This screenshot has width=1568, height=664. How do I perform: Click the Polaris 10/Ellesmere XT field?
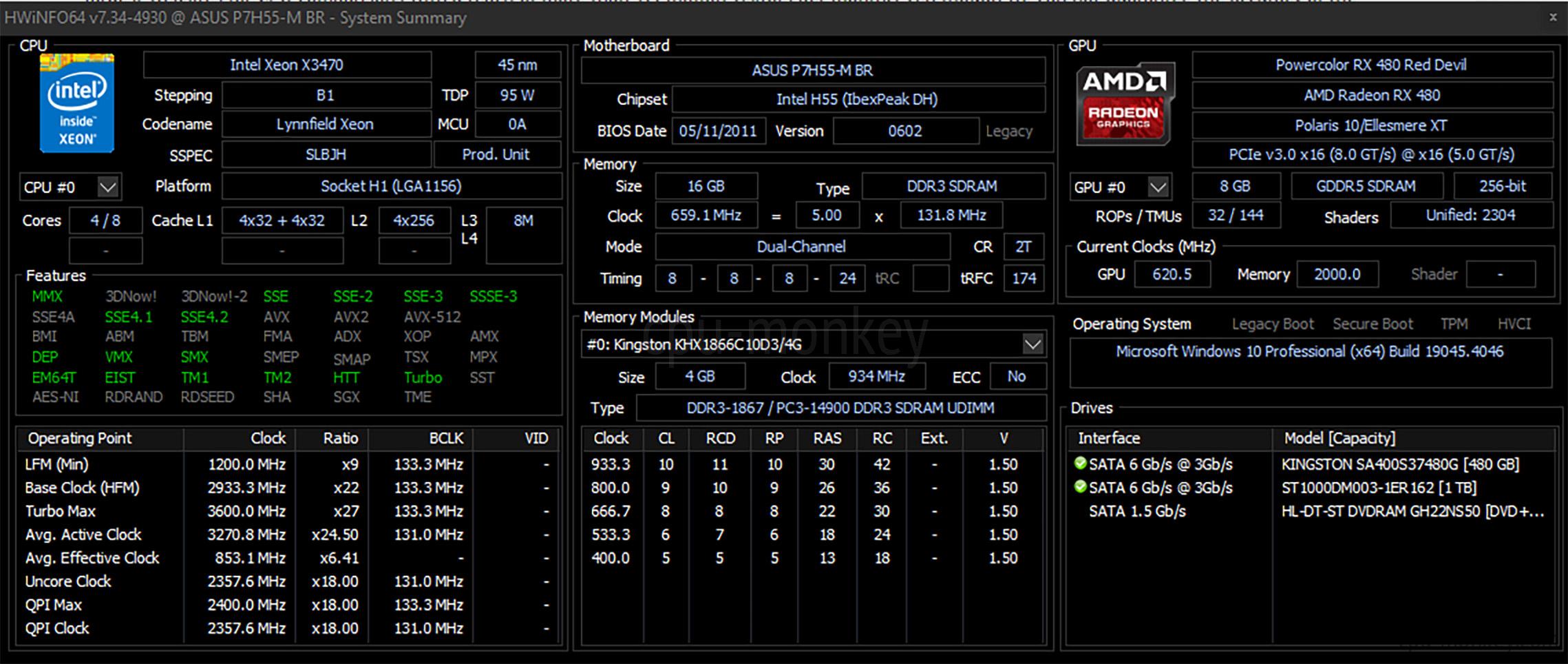tap(1372, 125)
